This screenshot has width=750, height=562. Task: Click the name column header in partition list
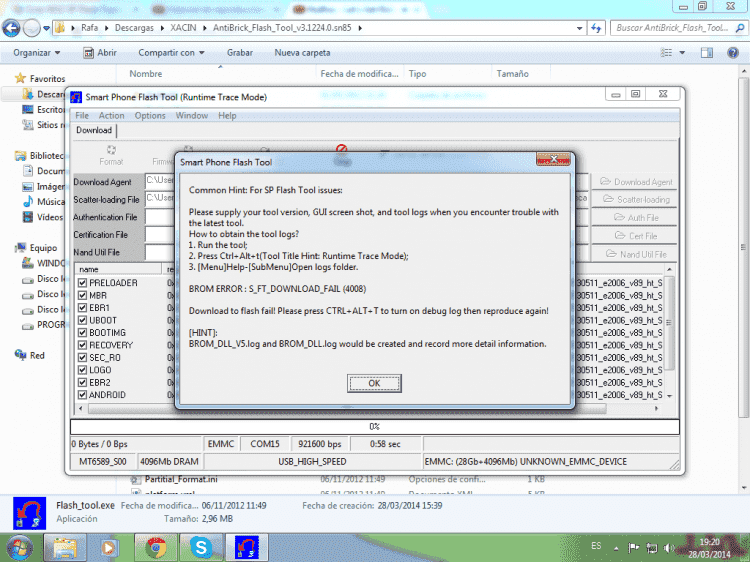pos(119,269)
